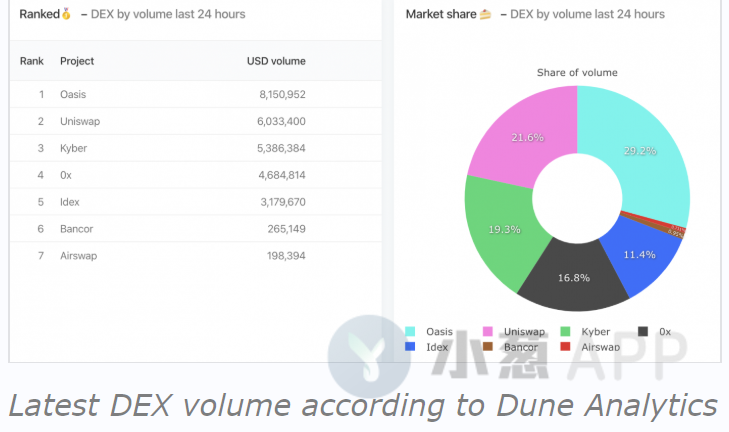Click the volume value 265,149
The height and width of the screenshot is (432, 729).
pyautogui.click(x=286, y=229)
